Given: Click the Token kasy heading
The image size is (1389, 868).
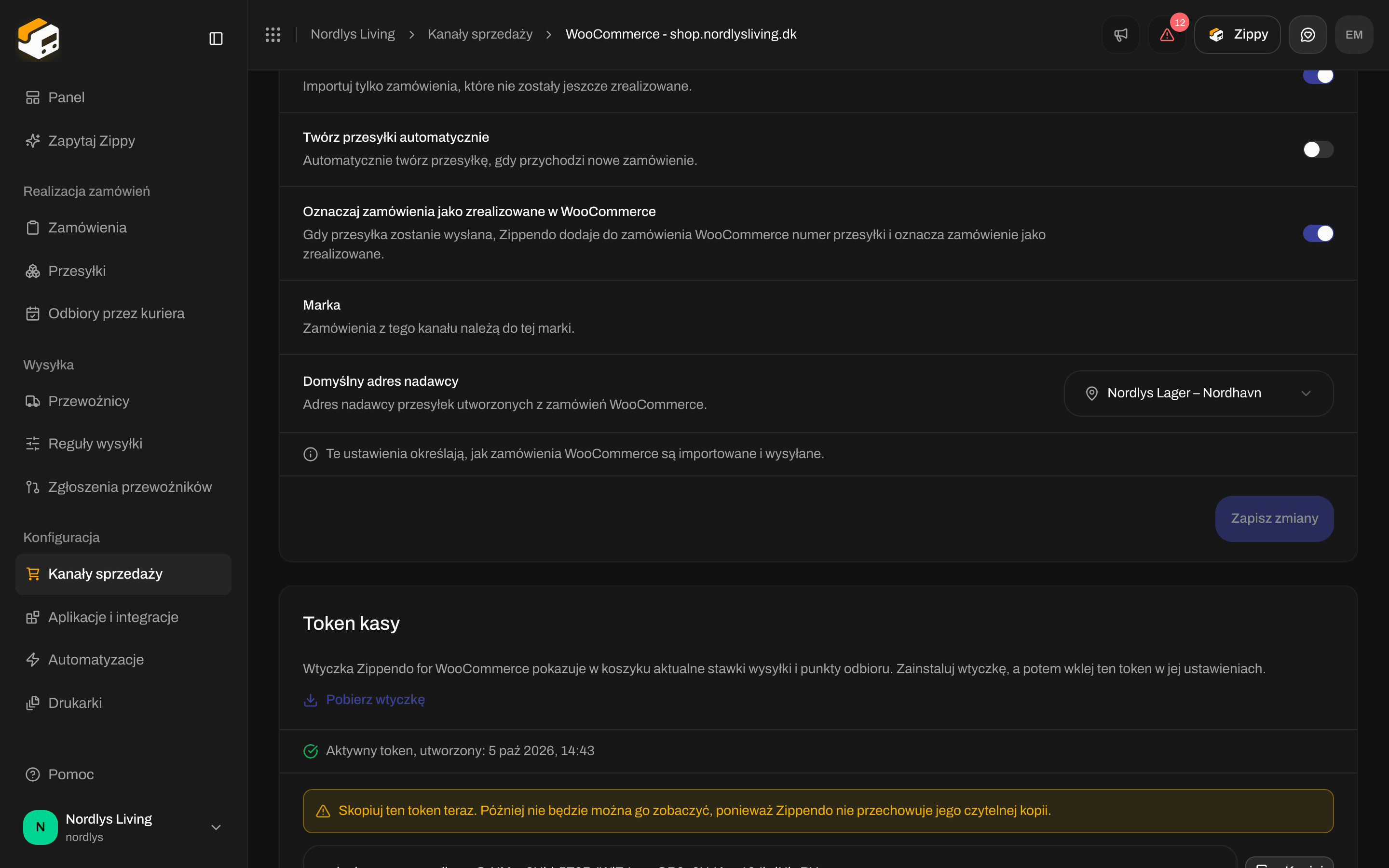Looking at the screenshot, I should (351, 624).
